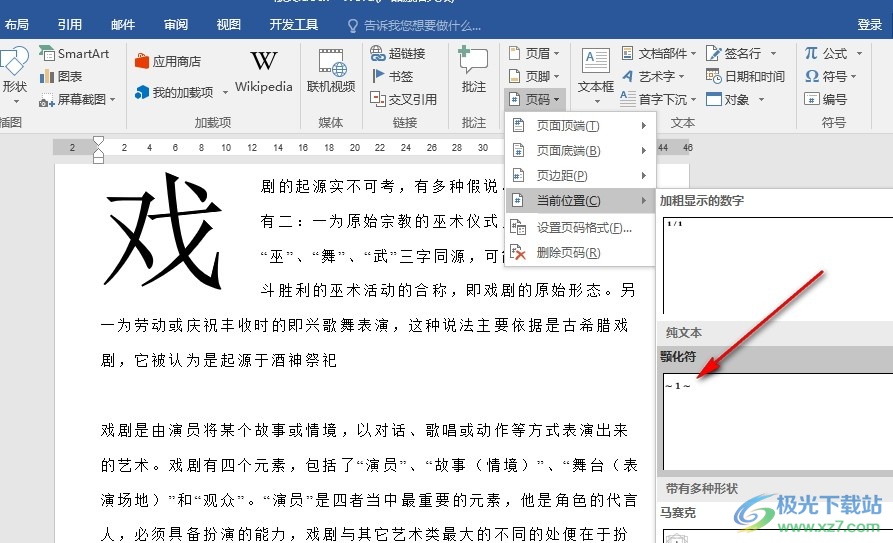Open my add-ins (我的加载项)

tap(174, 92)
